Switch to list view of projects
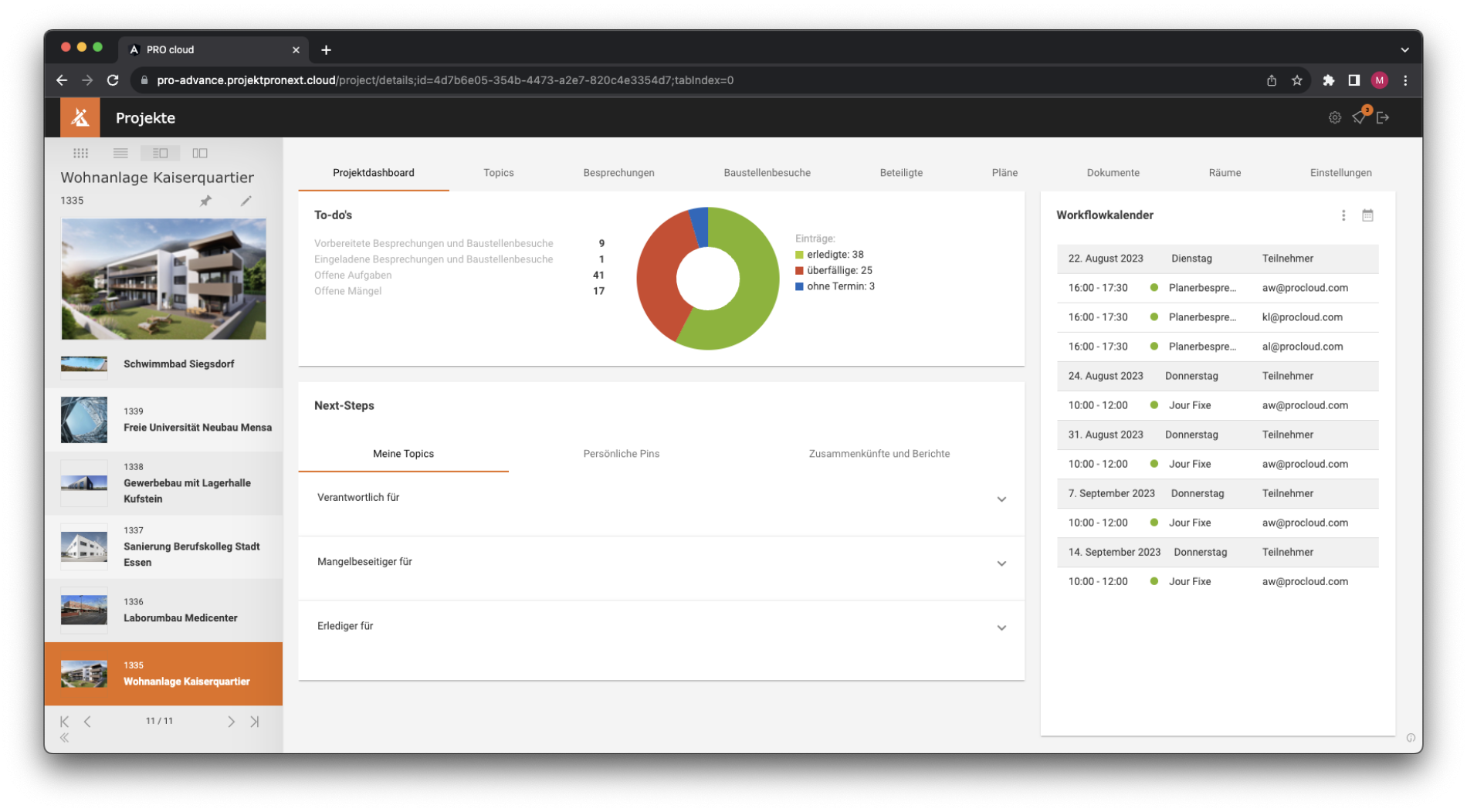Viewport: 1467px width, 812px height. pyautogui.click(x=120, y=153)
